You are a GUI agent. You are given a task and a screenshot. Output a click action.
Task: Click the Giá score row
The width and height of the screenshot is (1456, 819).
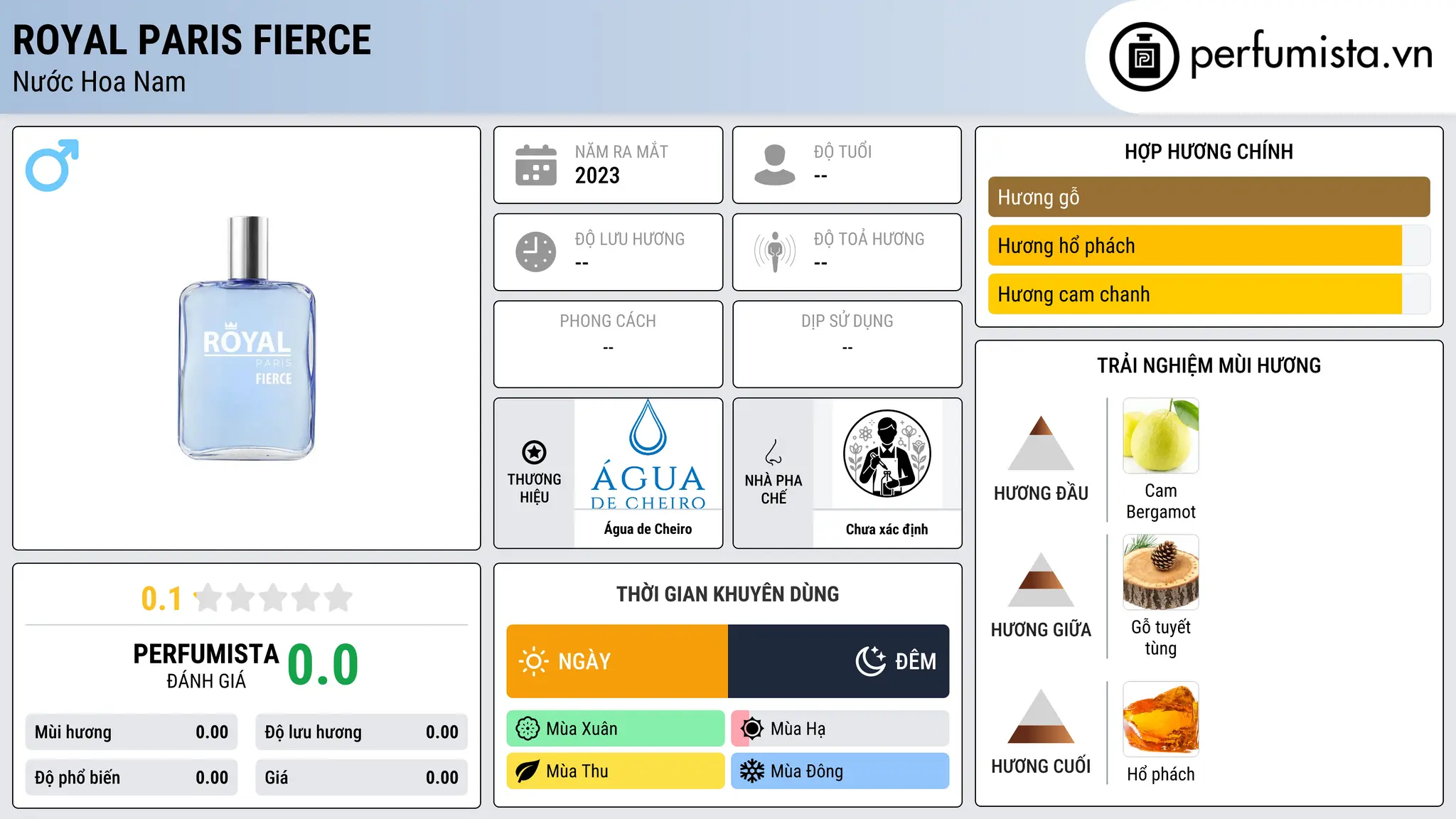pyautogui.click(x=362, y=778)
